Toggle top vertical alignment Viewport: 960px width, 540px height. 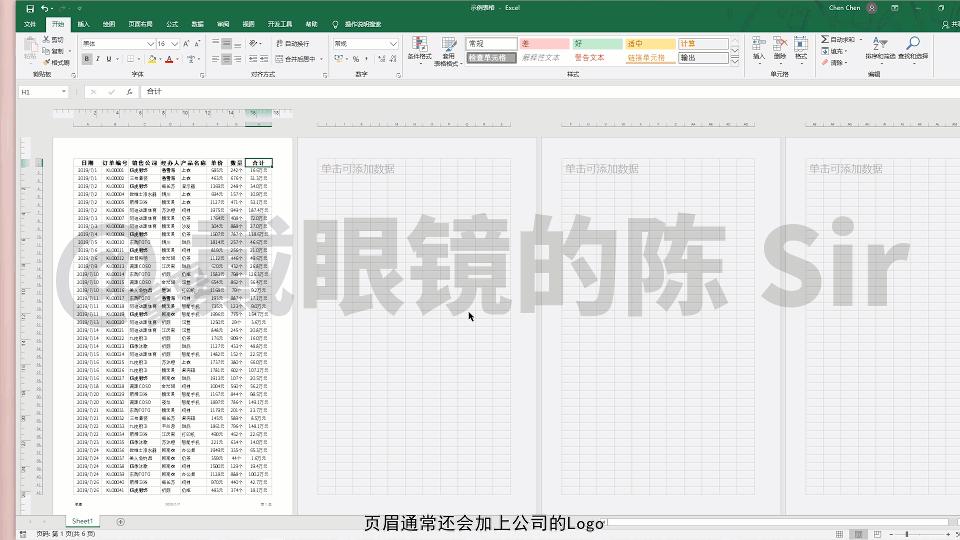click(216, 43)
